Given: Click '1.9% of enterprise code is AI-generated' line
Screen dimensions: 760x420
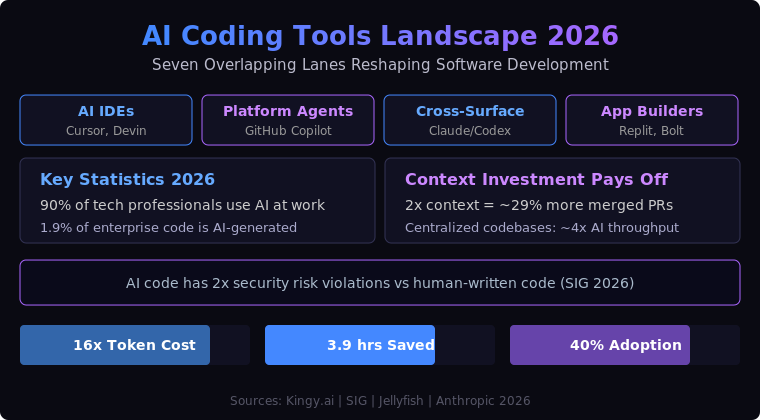Looking at the screenshot, I should 168,227.
